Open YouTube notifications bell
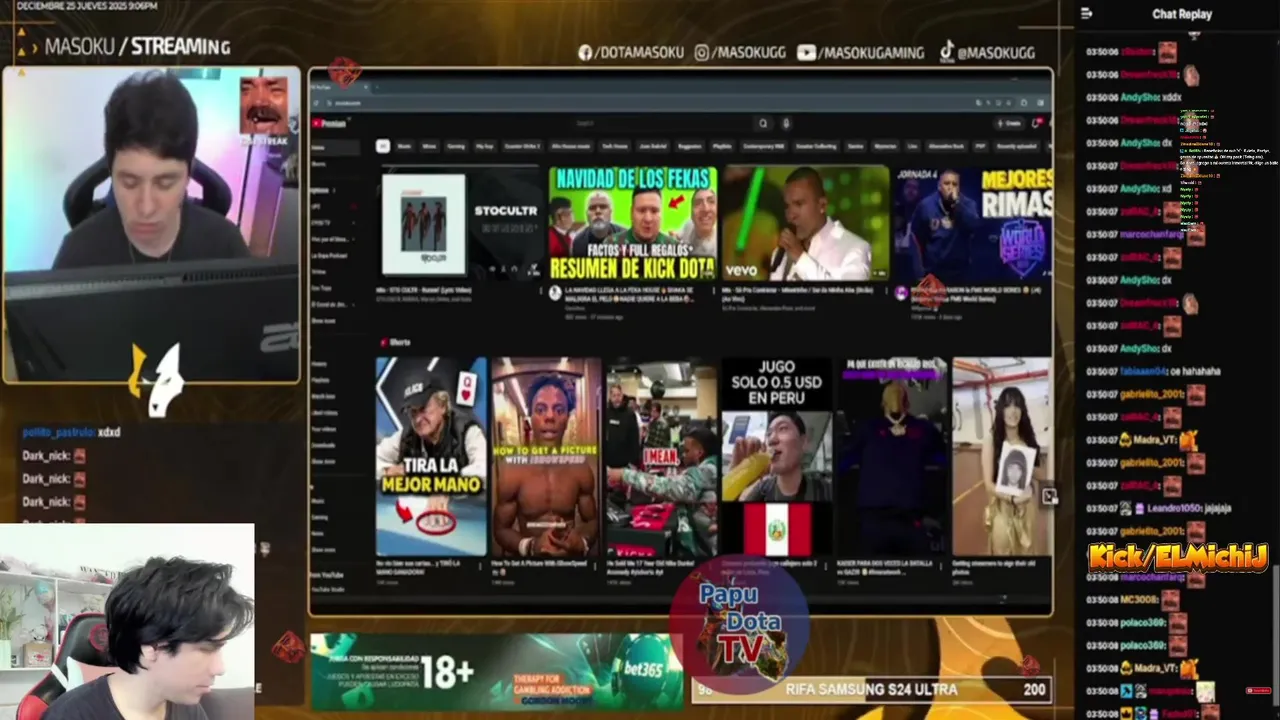 tap(1036, 123)
